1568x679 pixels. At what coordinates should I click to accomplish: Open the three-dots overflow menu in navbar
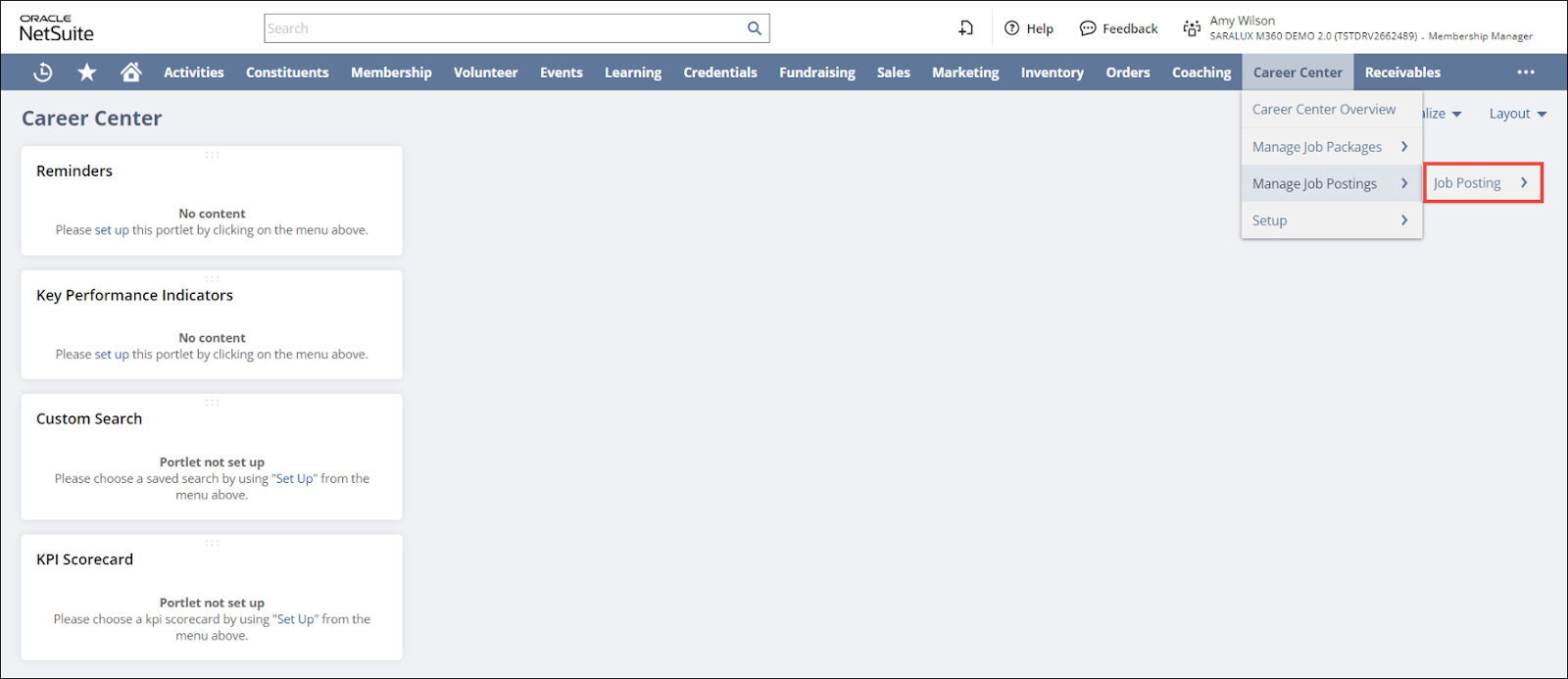[1526, 73]
